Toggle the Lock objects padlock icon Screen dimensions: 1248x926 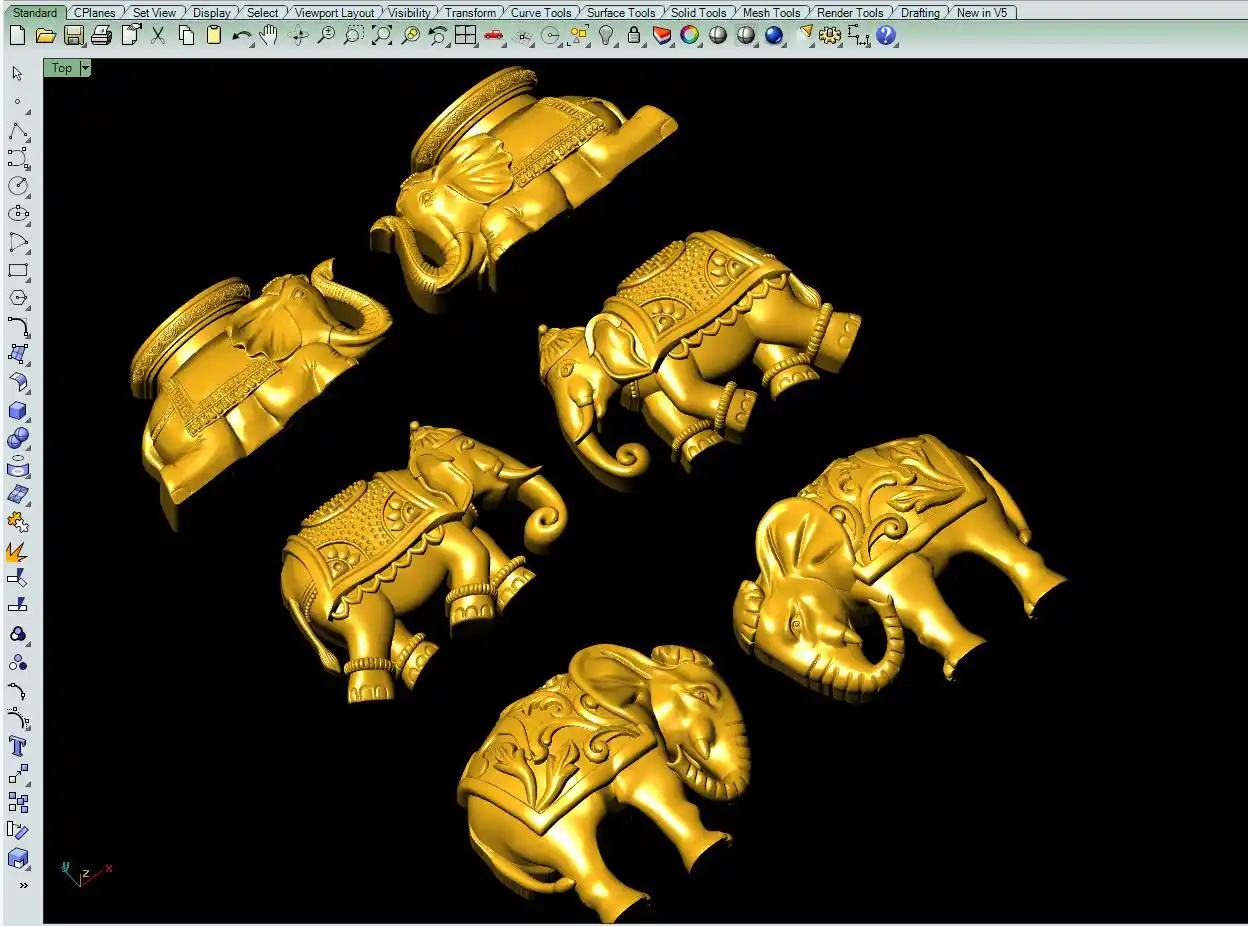pos(634,36)
